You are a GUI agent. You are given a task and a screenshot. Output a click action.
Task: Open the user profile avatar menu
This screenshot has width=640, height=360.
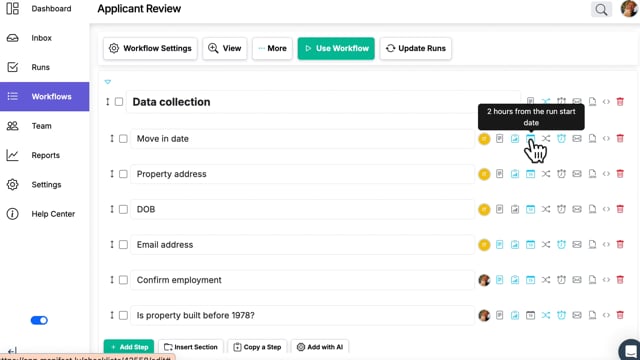[x=629, y=9]
